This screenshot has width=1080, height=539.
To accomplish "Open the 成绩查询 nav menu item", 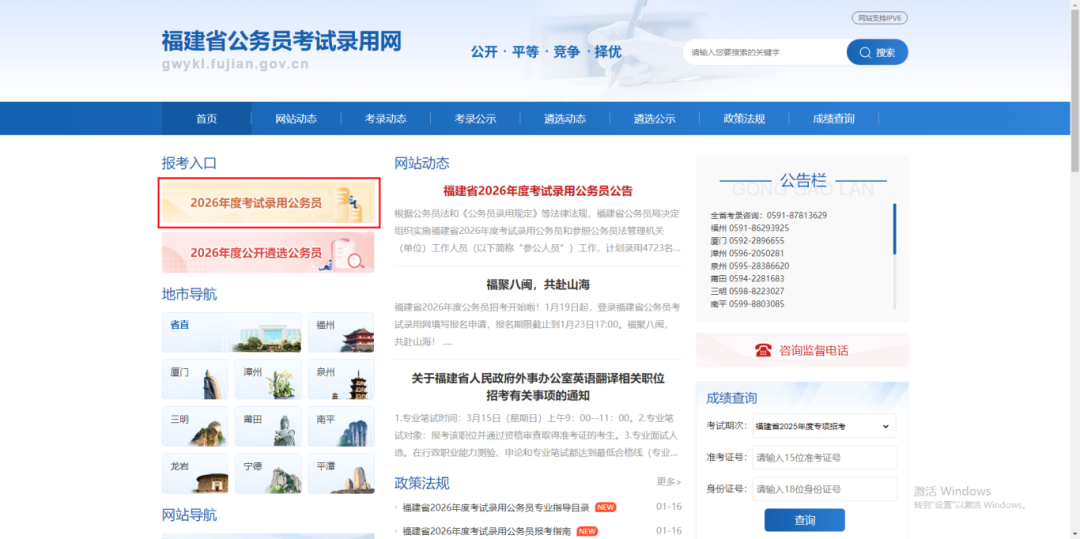I will [833, 119].
